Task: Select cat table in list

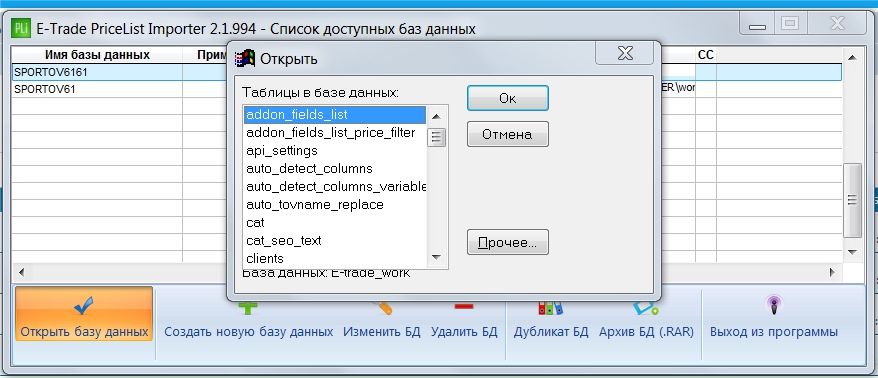Action: click(x=335, y=222)
